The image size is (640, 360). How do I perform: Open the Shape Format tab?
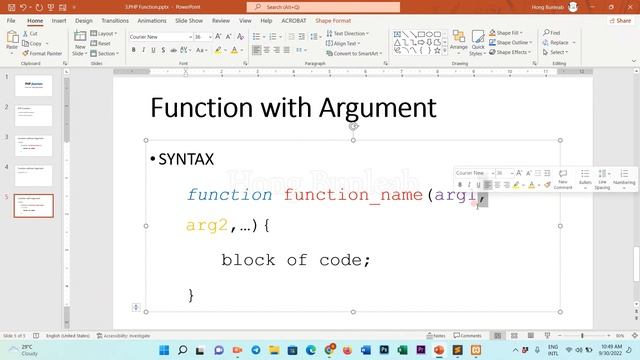point(333,20)
